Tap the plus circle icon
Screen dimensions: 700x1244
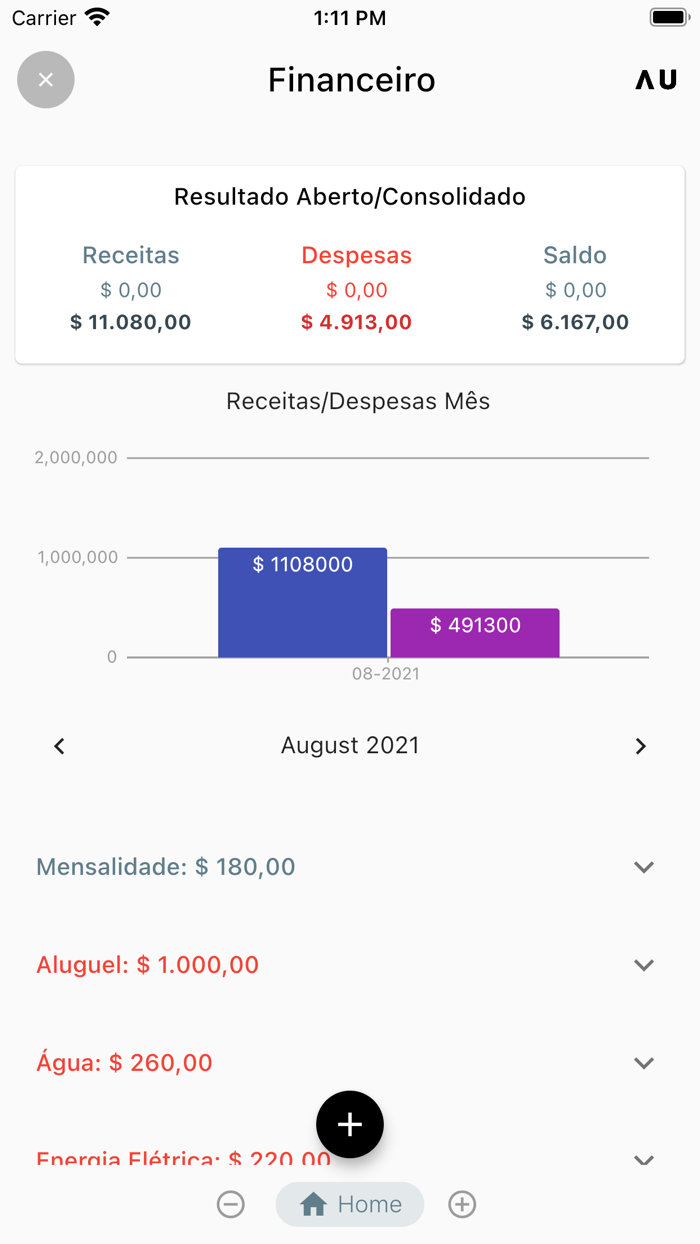[x=462, y=1204]
